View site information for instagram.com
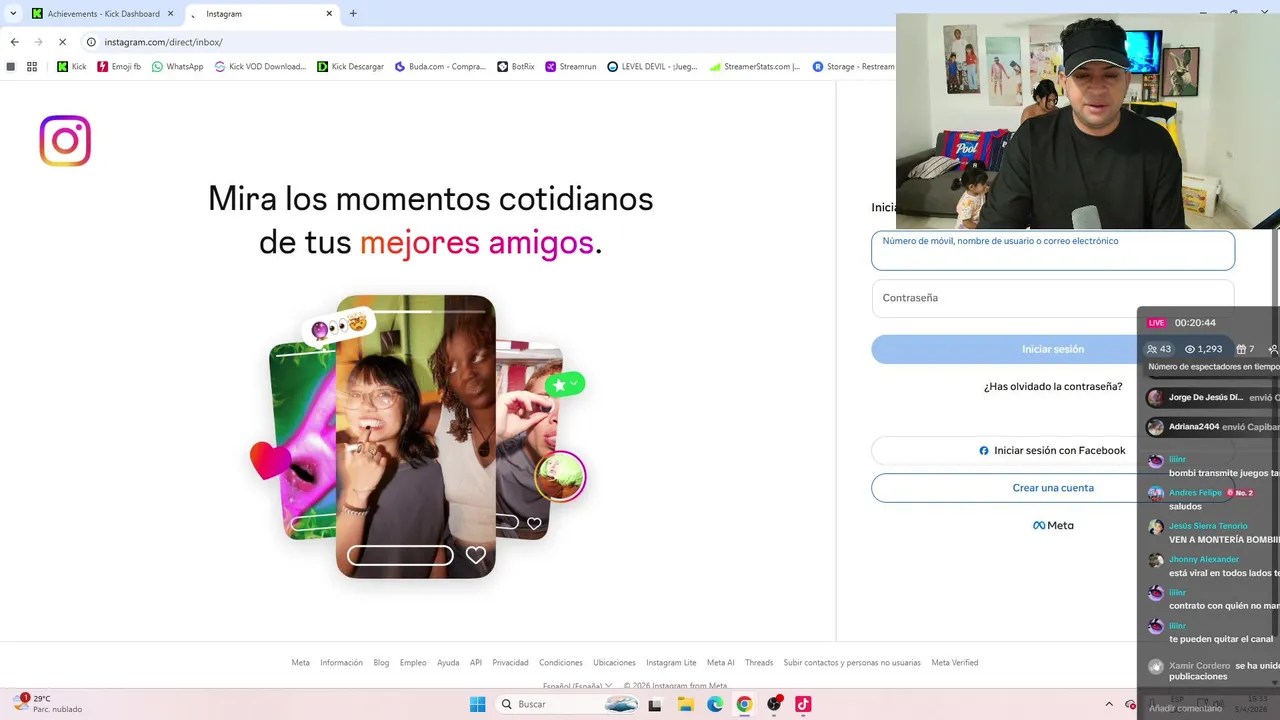The width and height of the screenshot is (1280, 720). 91,42
